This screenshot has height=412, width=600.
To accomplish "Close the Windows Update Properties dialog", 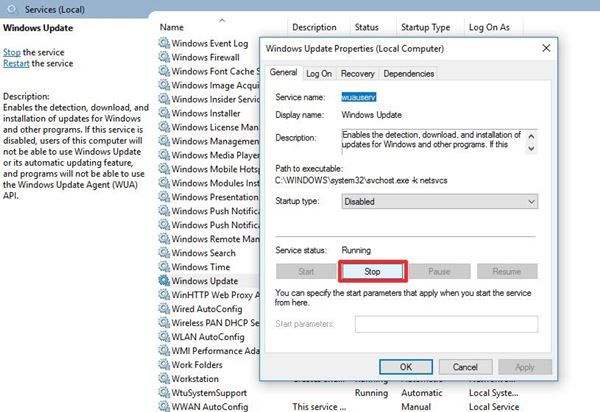I will pos(546,48).
